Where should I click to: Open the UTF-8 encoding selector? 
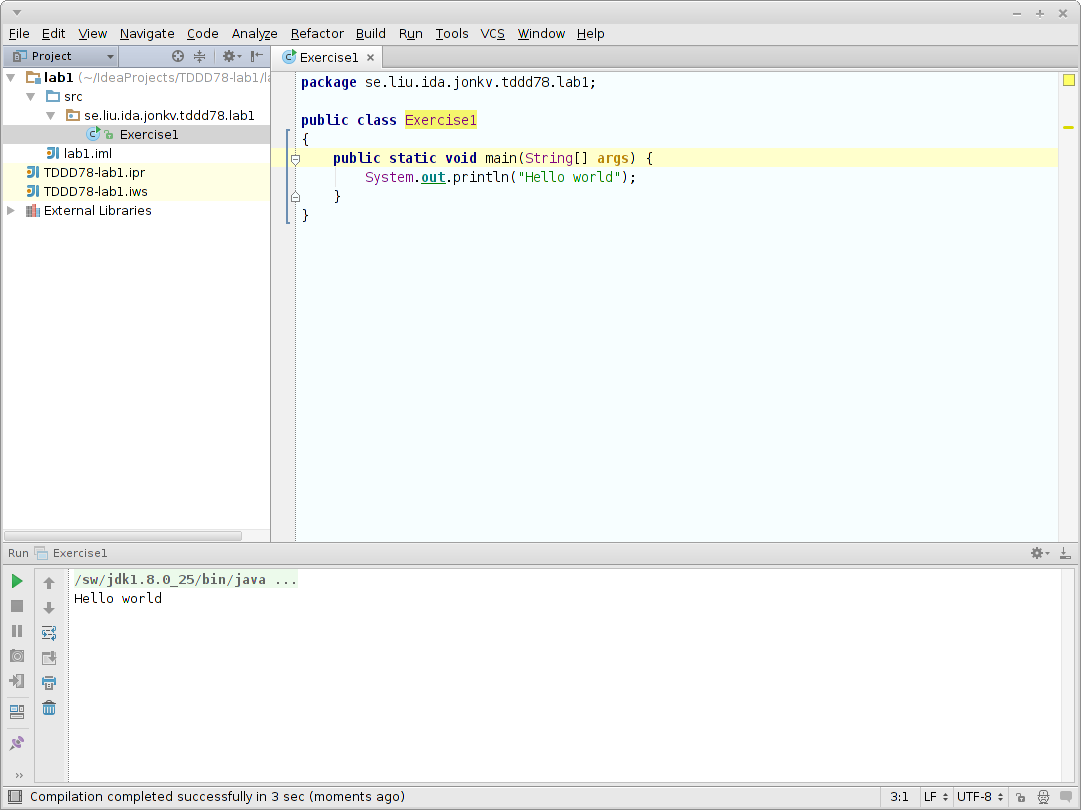979,797
